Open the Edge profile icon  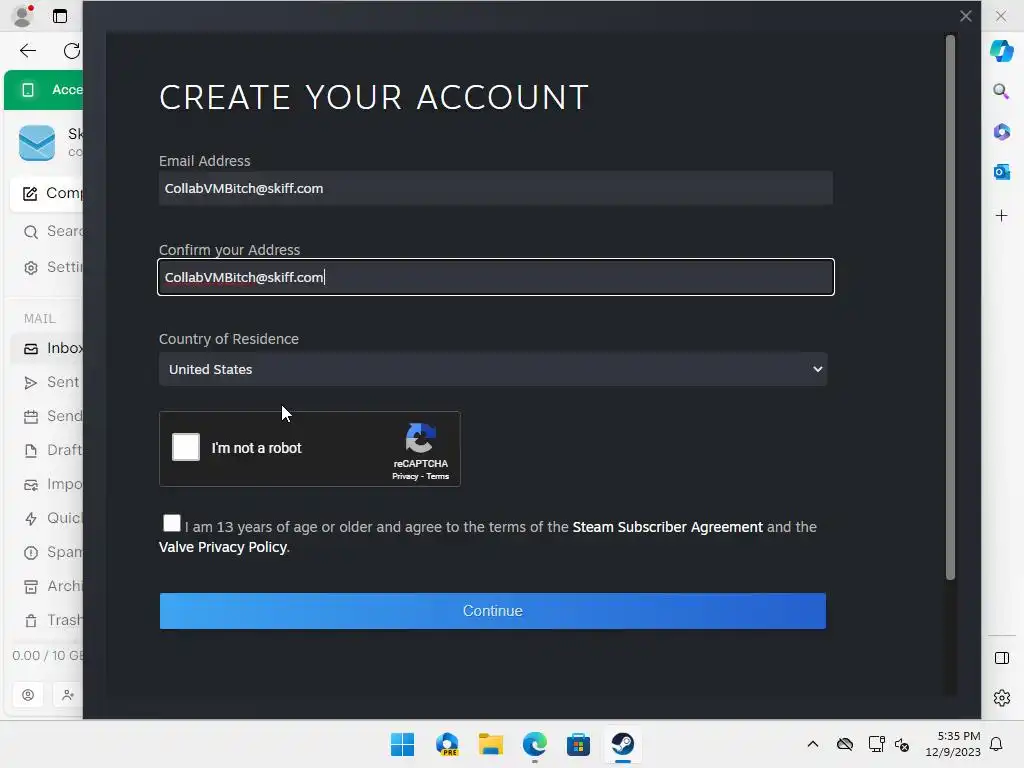pyautogui.click(x=23, y=16)
